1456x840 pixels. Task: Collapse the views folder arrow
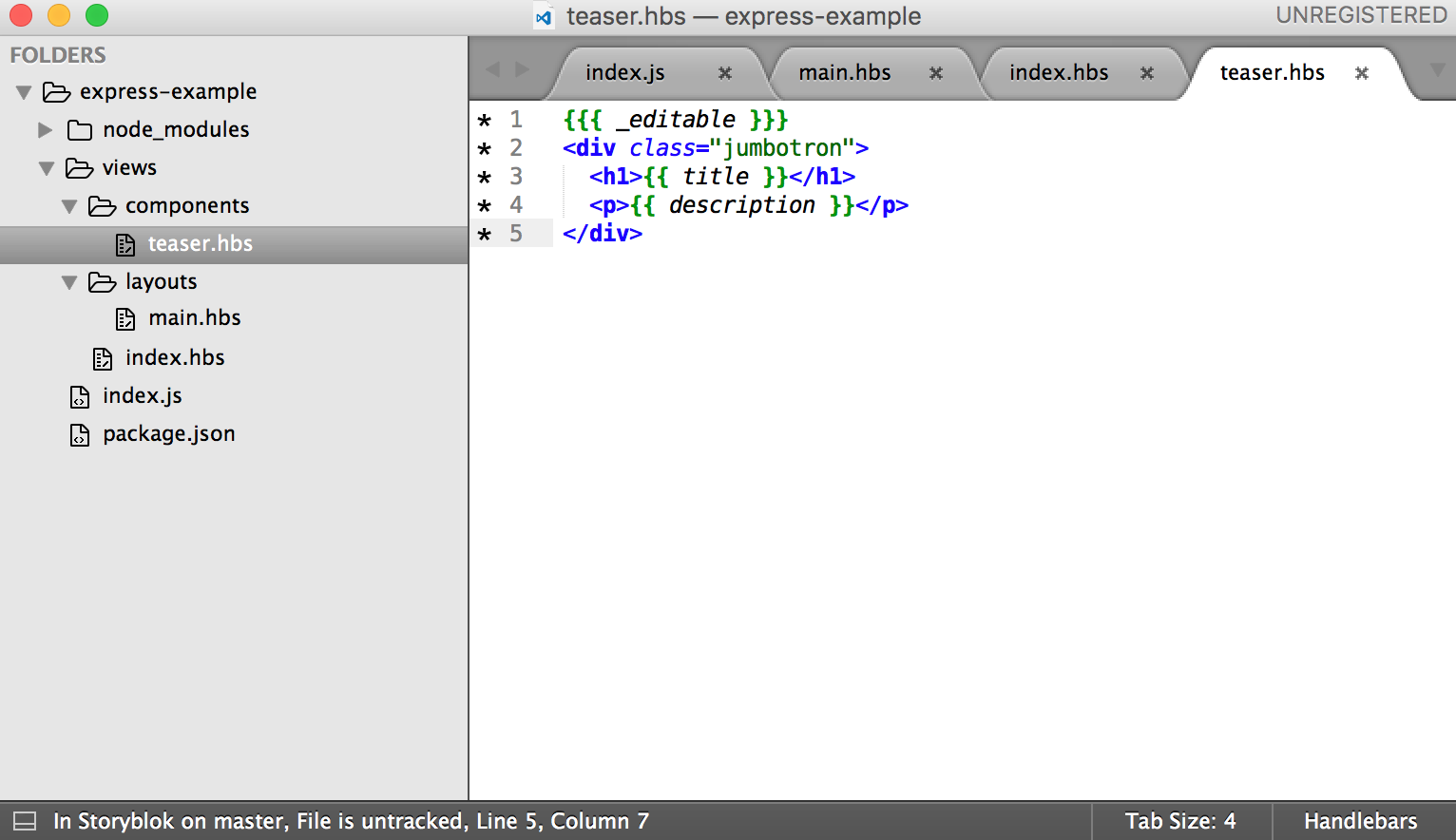(x=47, y=168)
